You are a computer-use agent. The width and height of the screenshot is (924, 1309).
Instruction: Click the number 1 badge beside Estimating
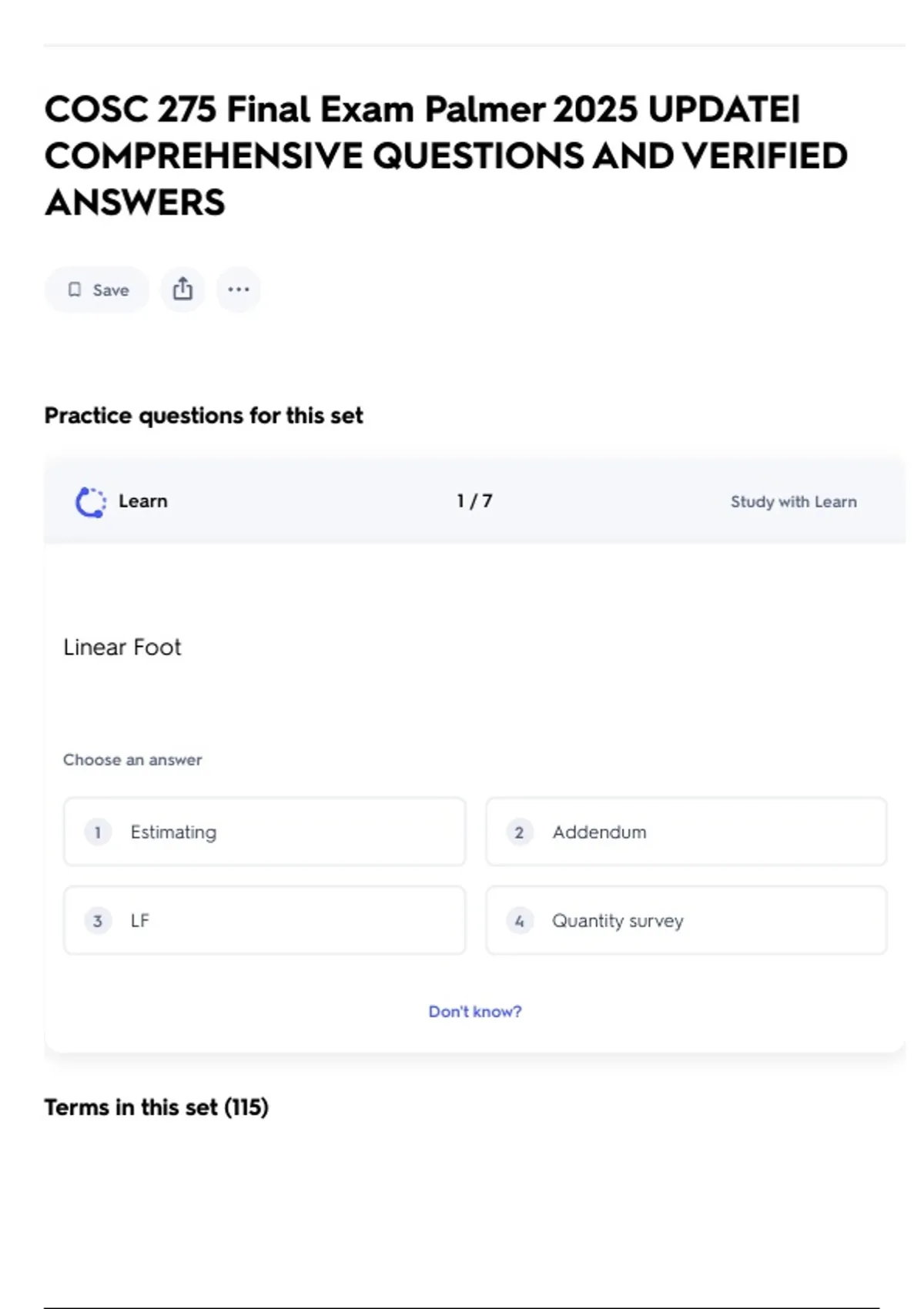[98, 832]
